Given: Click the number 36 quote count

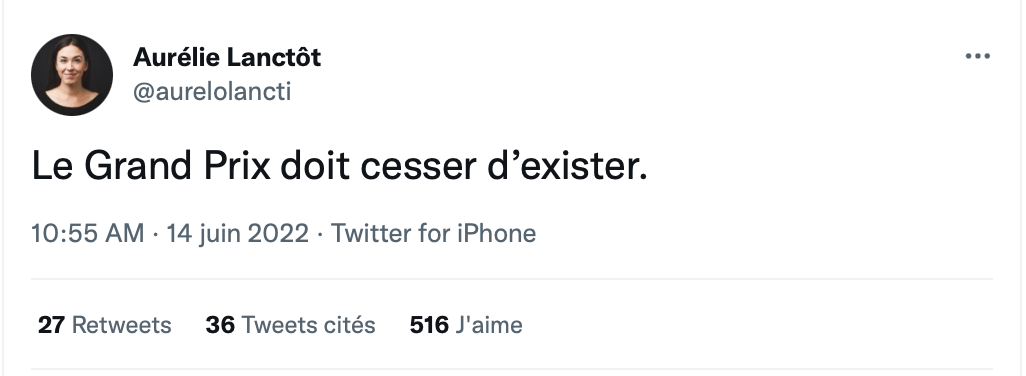Looking at the screenshot, I should [x=220, y=325].
